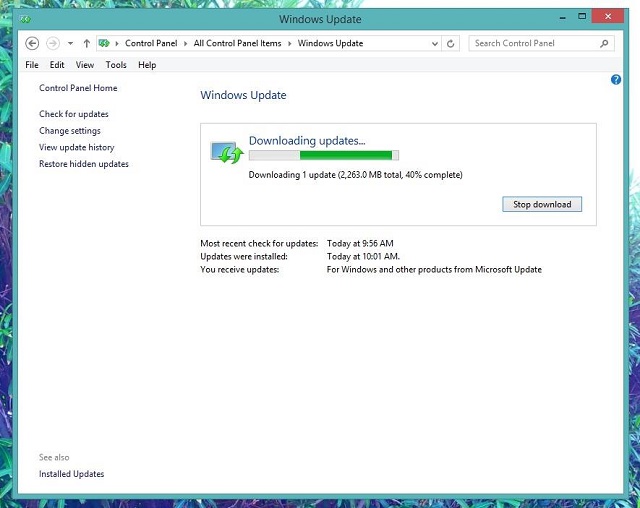Click Check for updates
Viewport: 640px width, 508px height.
click(74, 114)
